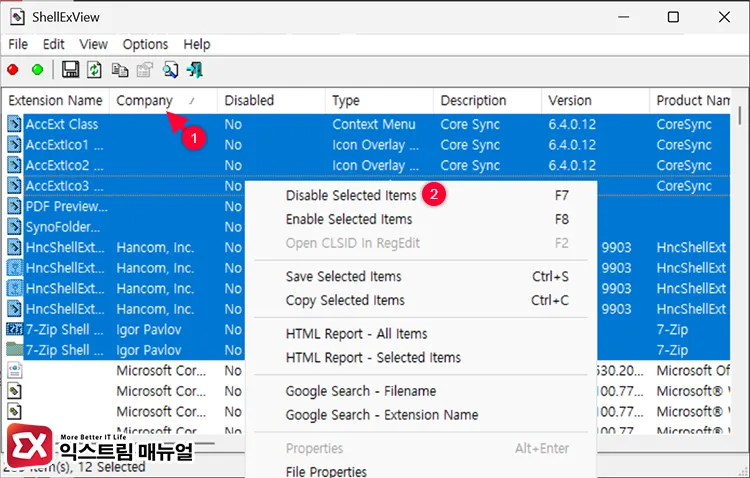Select the AccExt Class extension name
The width and height of the screenshot is (750, 478).
point(62,124)
